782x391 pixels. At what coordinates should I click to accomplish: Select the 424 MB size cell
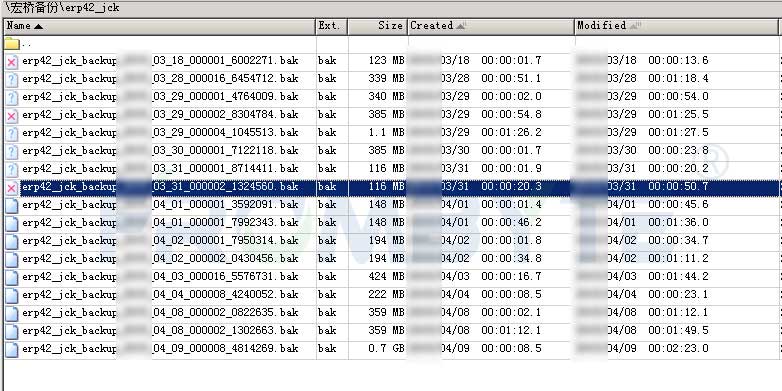click(x=387, y=277)
